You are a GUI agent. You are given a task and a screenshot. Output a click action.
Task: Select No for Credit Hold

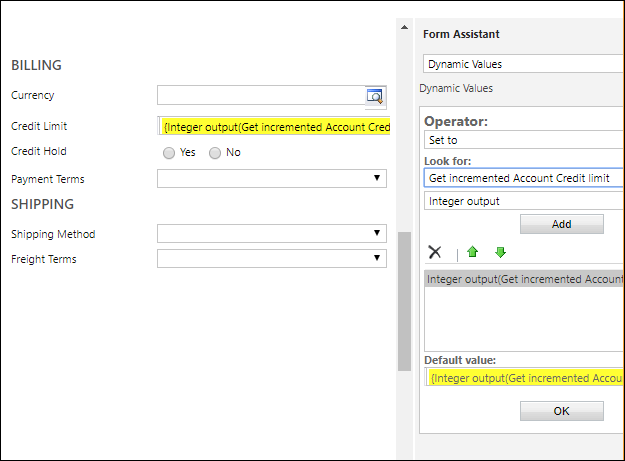pyautogui.click(x=215, y=153)
